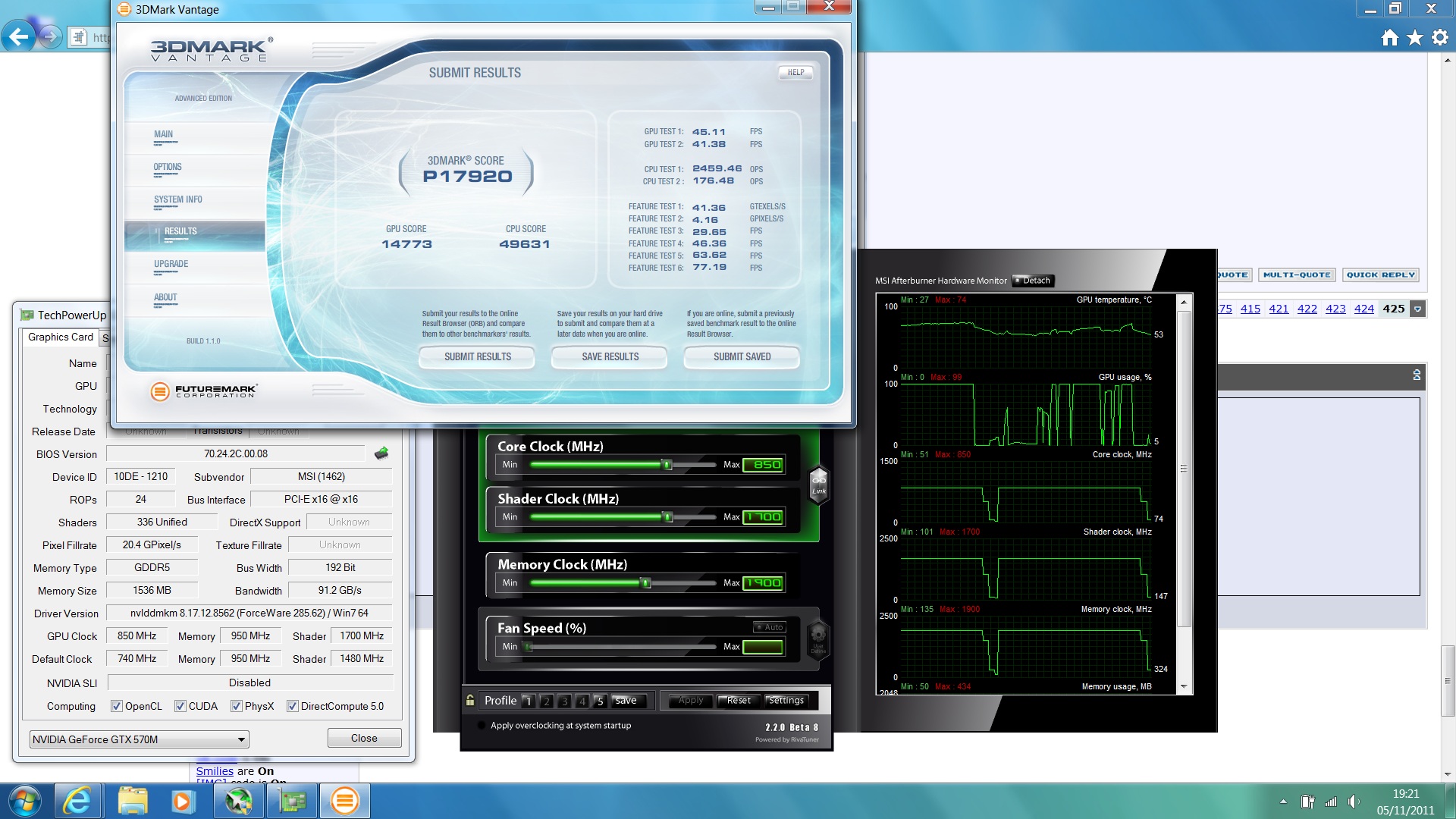Image resolution: width=1456 pixels, height=819 pixels.
Task: Click Afterburner Apply button
Action: pos(691,701)
